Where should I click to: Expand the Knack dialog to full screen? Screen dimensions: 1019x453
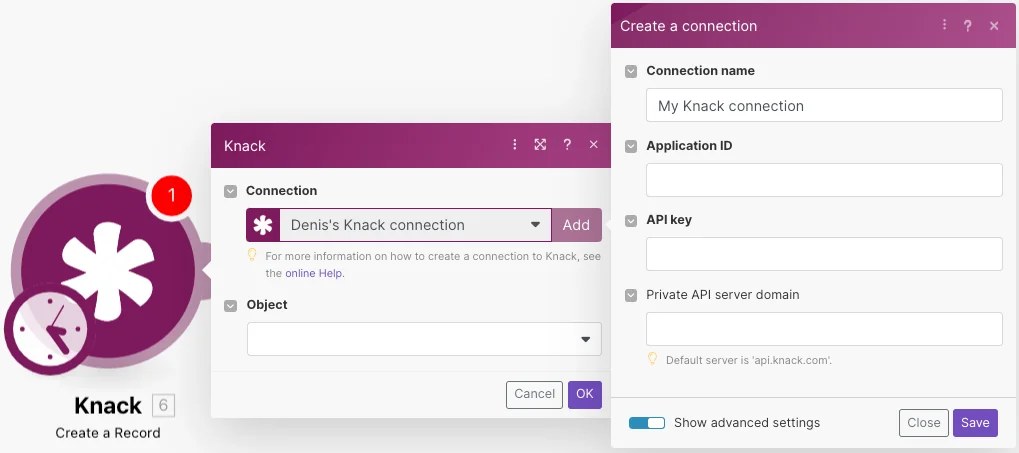tap(540, 145)
